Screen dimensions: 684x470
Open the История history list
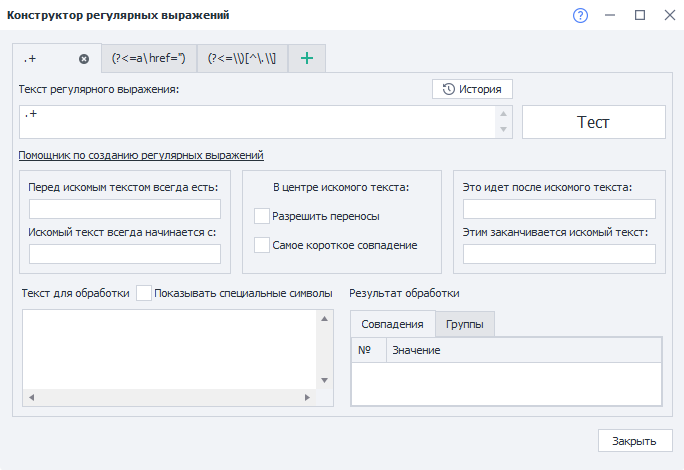[x=473, y=89]
